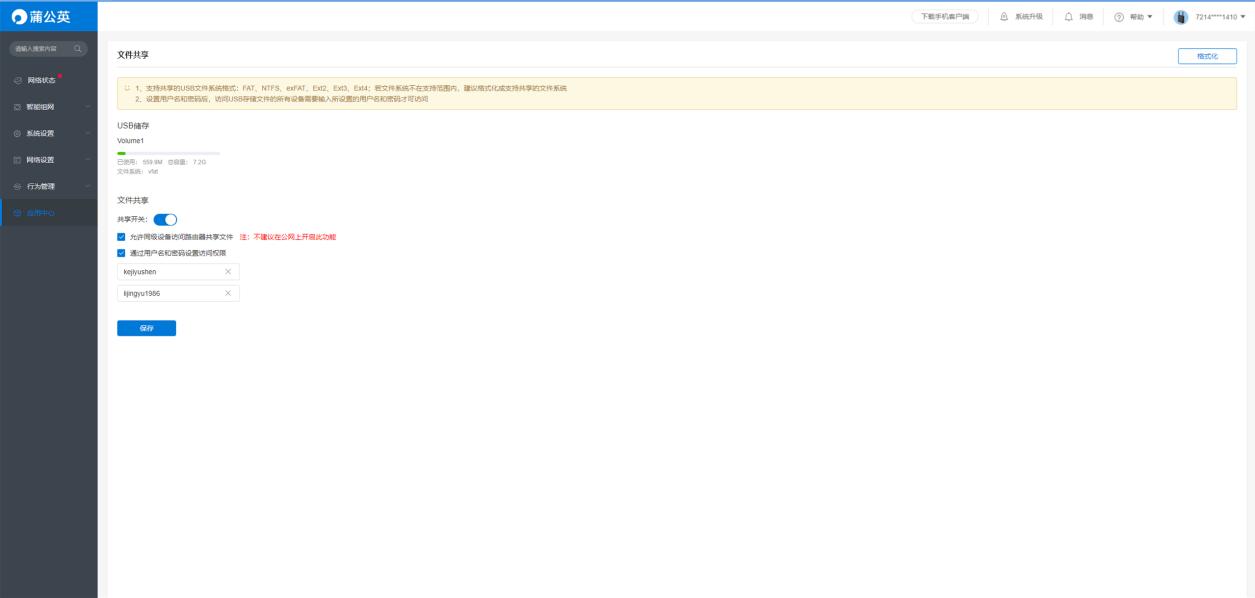The width and height of the screenshot is (1255, 598).
Task: Clear the lijingyu1986 field with its X icon
Action: pyautogui.click(x=228, y=293)
